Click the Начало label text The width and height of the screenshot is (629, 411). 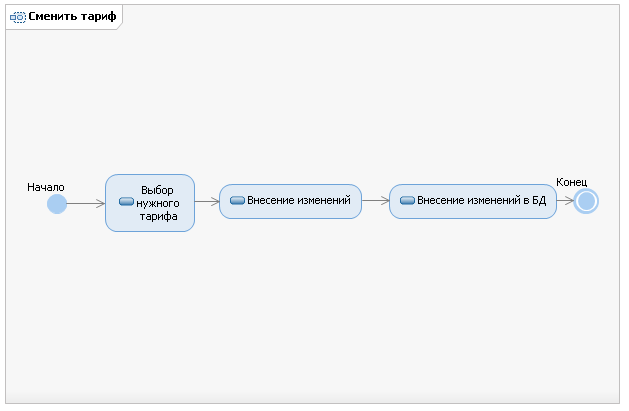pos(46,187)
